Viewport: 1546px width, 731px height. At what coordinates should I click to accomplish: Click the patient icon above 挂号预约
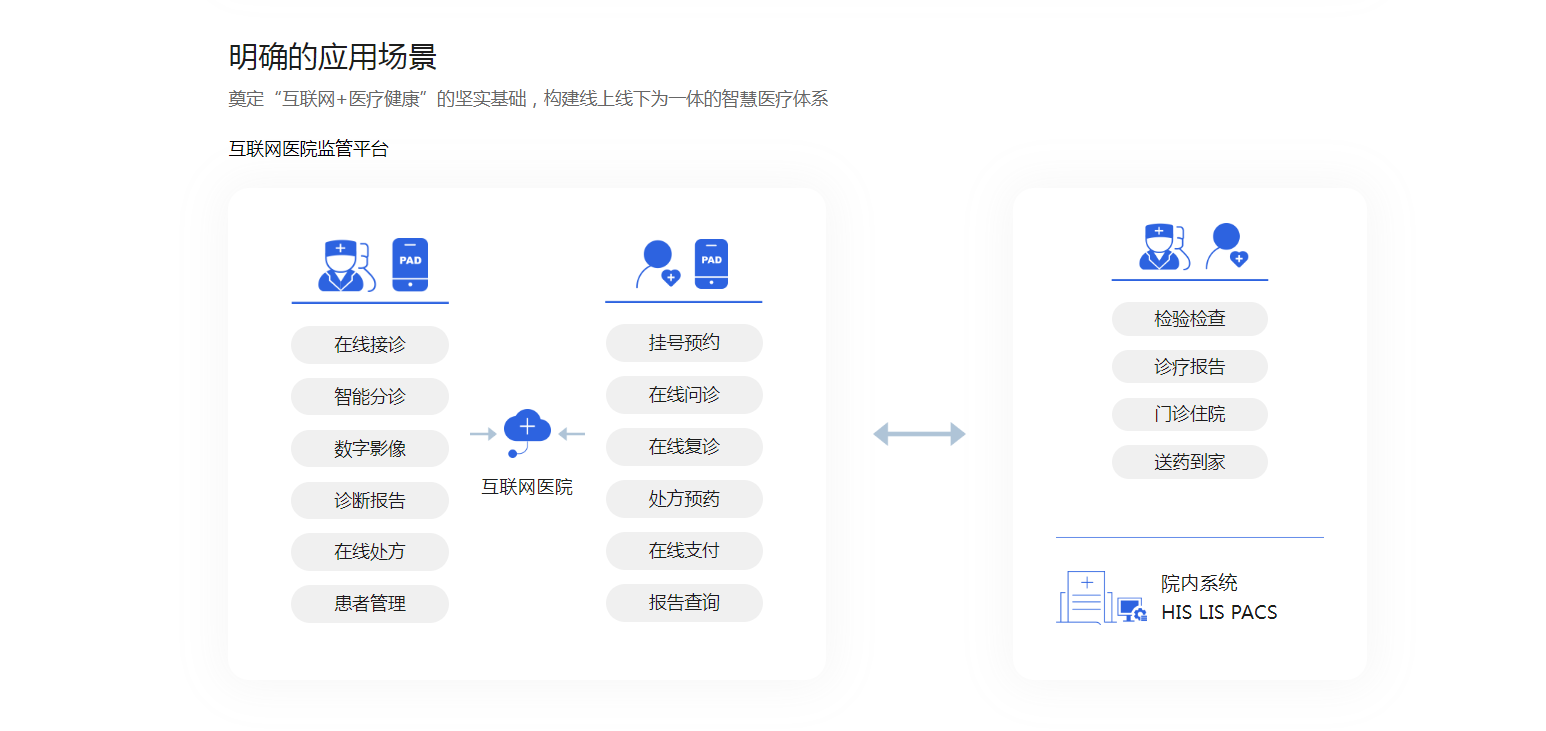pos(658,264)
